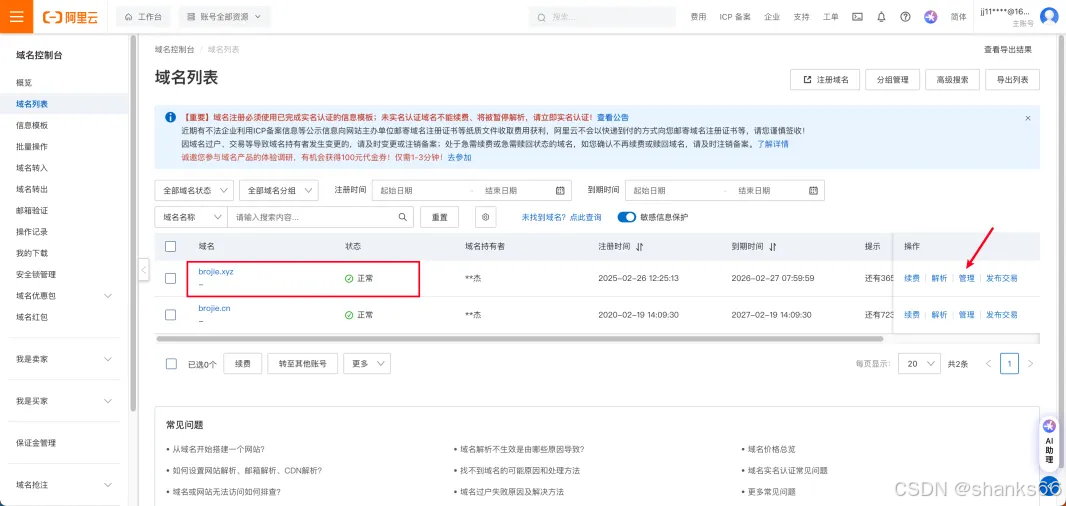Image resolution: width=1066 pixels, height=506 pixels.
Task: Click the 分组管理 button
Action: [x=893, y=80]
